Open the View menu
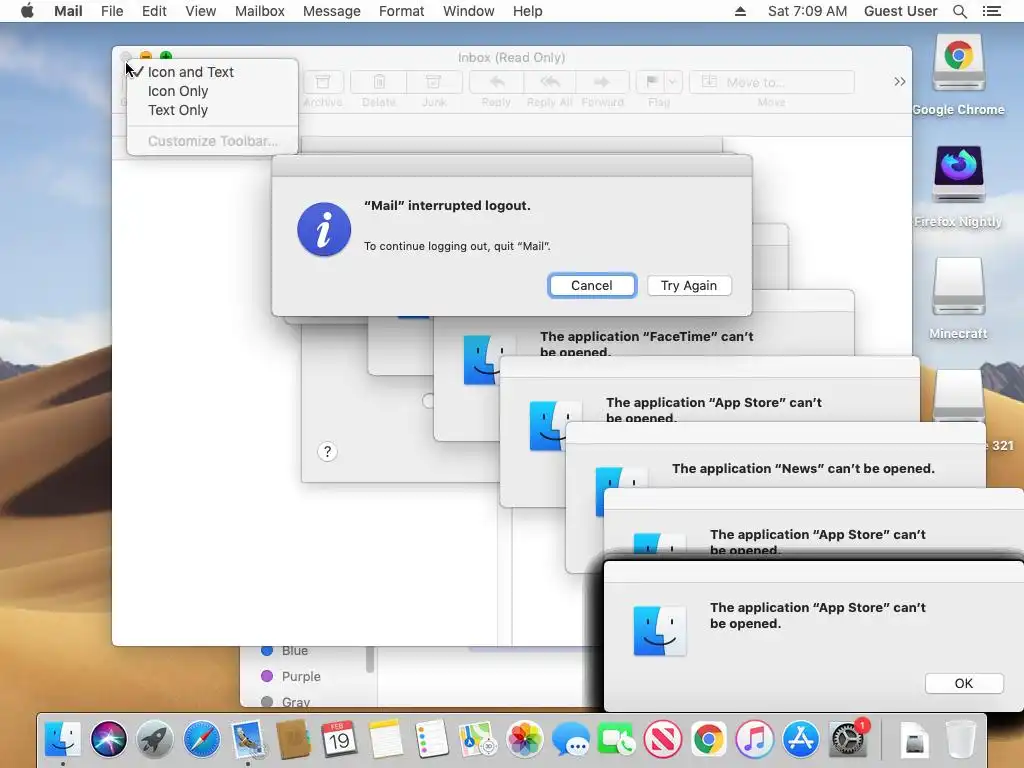 (x=200, y=11)
